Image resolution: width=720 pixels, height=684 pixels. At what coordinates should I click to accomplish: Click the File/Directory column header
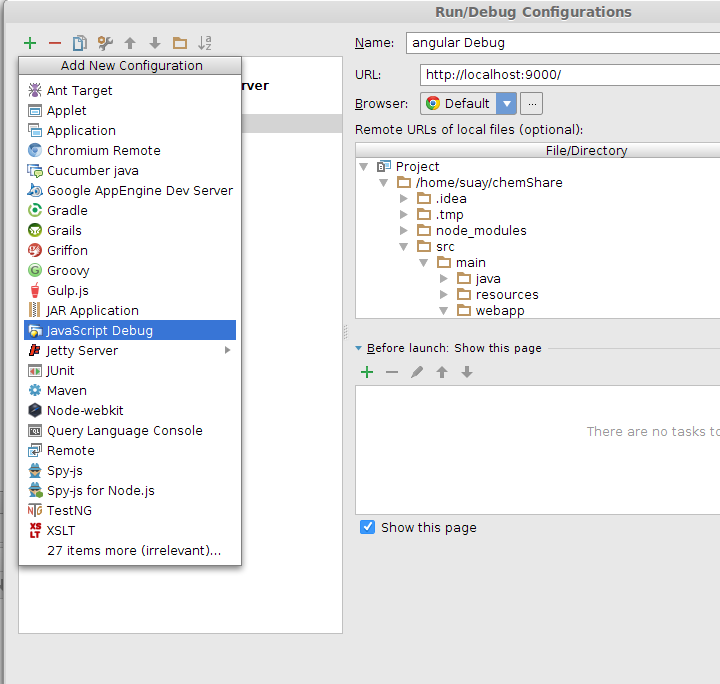coord(538,151)
